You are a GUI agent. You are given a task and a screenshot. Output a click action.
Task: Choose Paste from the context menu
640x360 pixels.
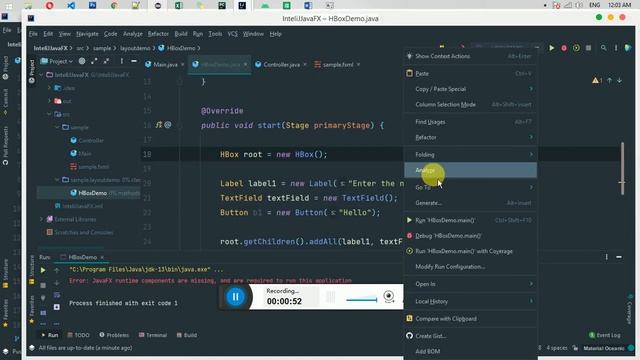pyautogui.click(x=470, y=73)
